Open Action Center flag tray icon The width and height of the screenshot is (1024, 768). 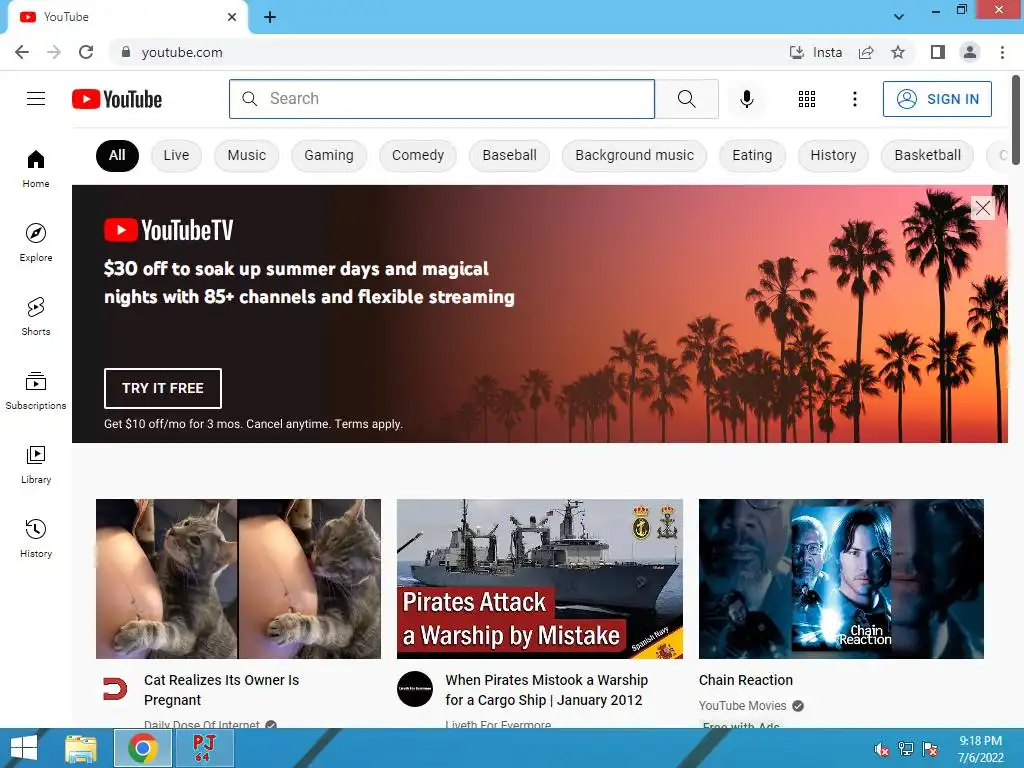[x=930, y=749]
